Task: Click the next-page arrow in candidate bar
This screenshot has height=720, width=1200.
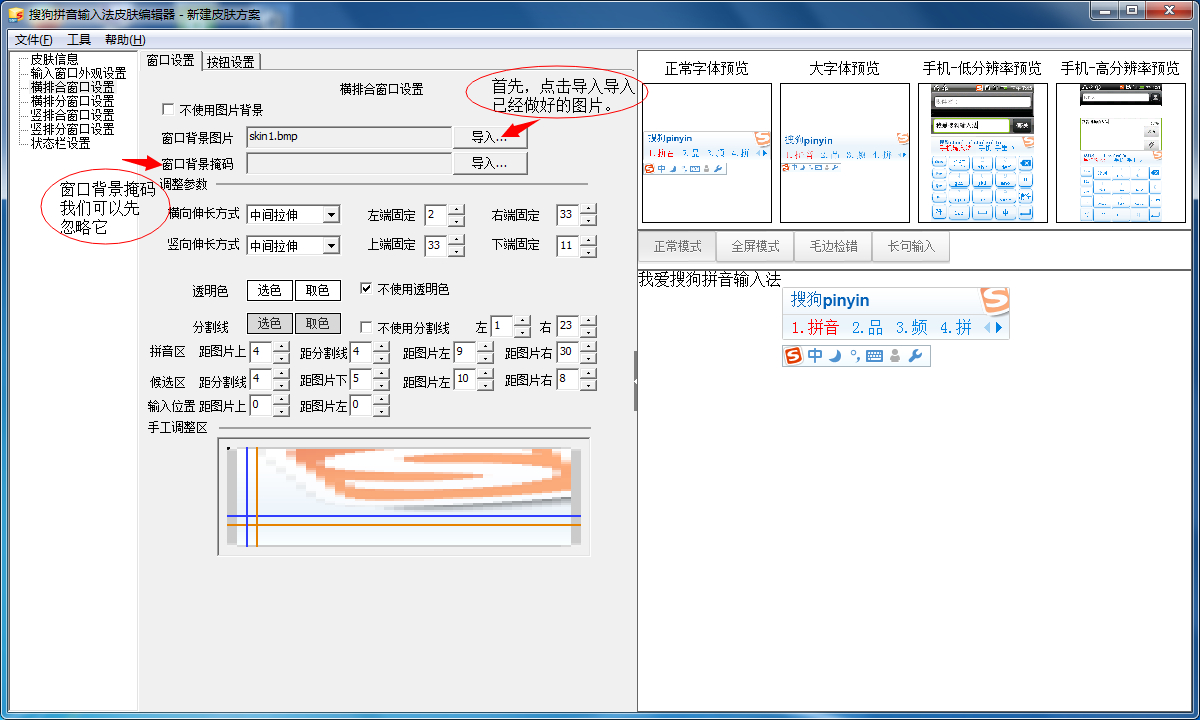Action: (998, 327)
